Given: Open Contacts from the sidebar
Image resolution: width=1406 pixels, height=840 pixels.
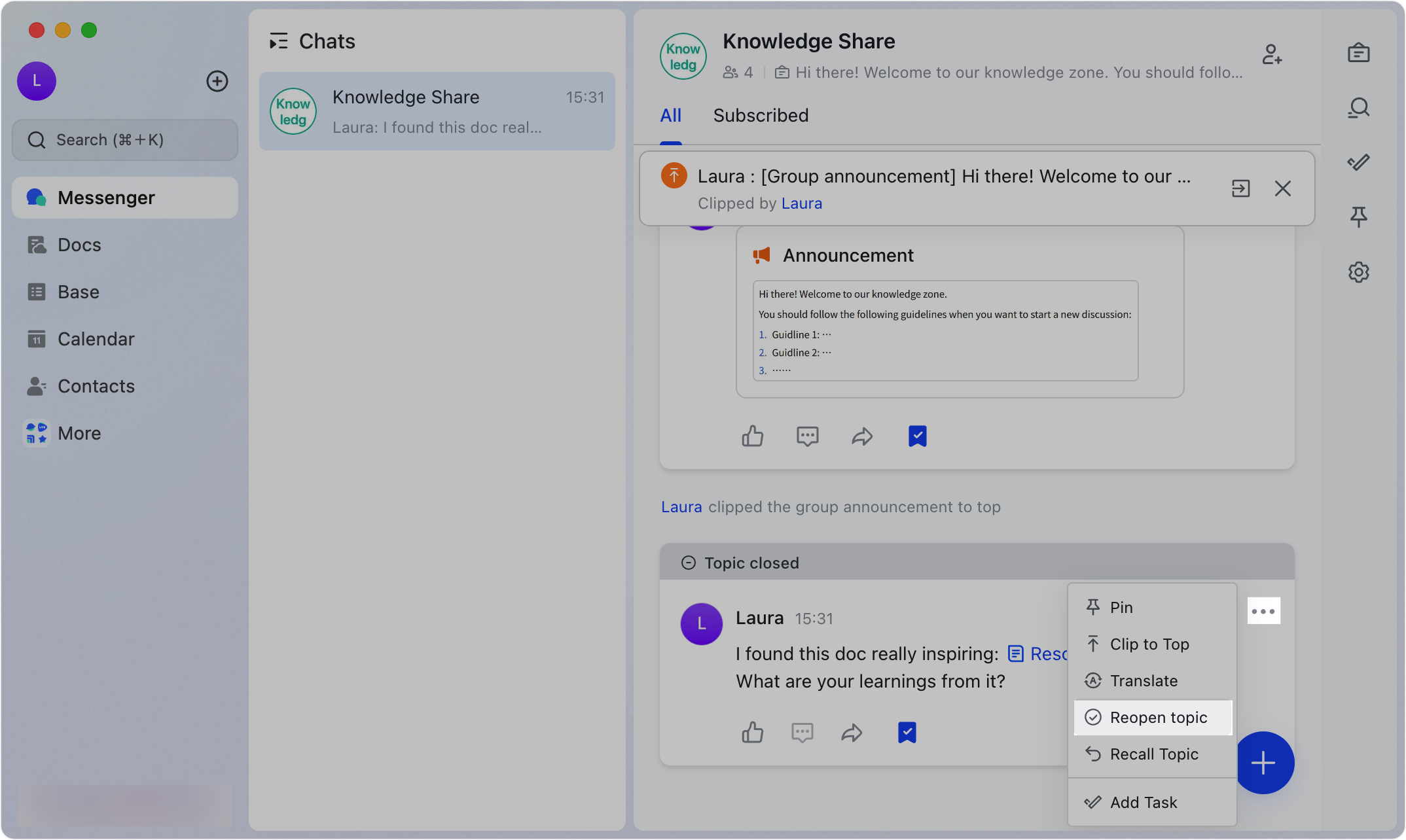Looking at the screenshot, I should coord(96,385).
